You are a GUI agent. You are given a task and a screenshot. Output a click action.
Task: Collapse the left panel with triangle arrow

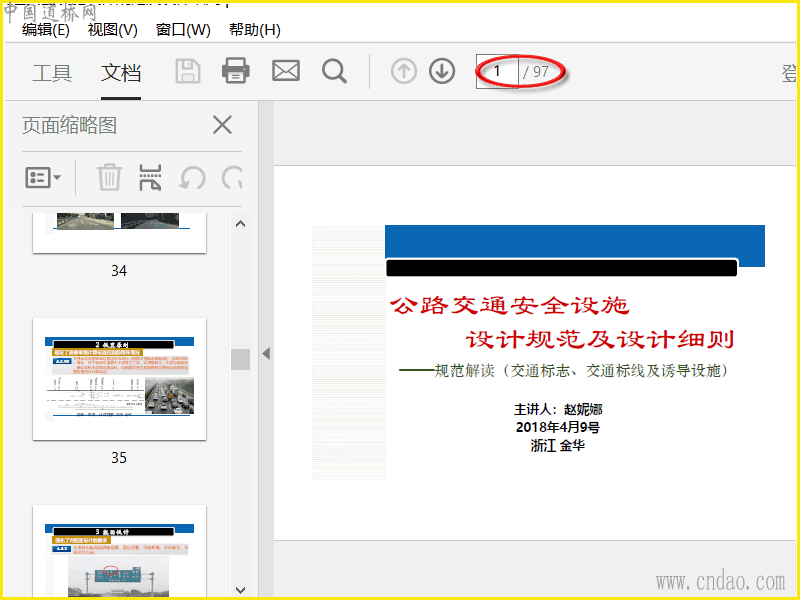point(266,354)
